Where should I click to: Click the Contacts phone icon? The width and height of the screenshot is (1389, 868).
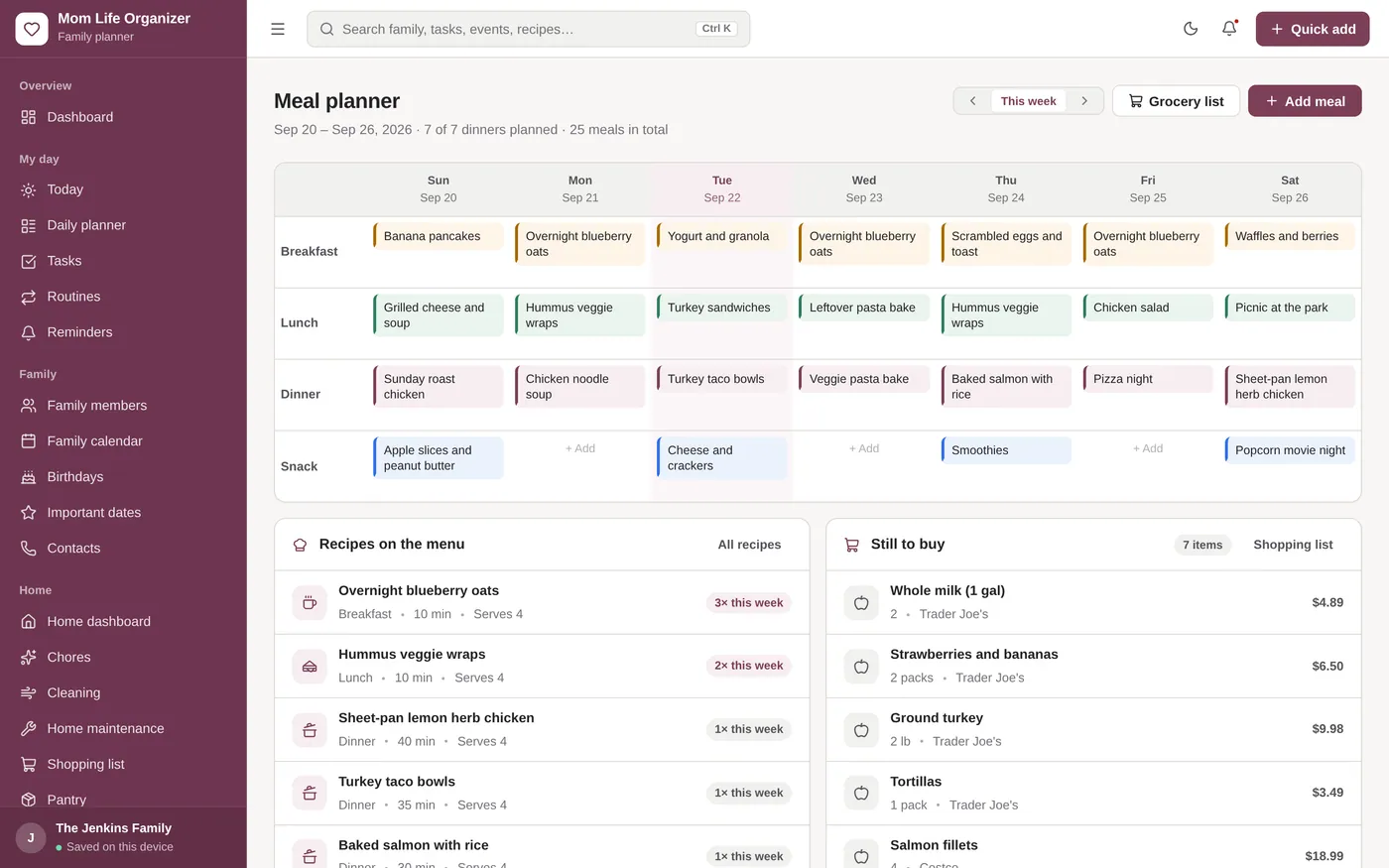(x=29, y=549)
